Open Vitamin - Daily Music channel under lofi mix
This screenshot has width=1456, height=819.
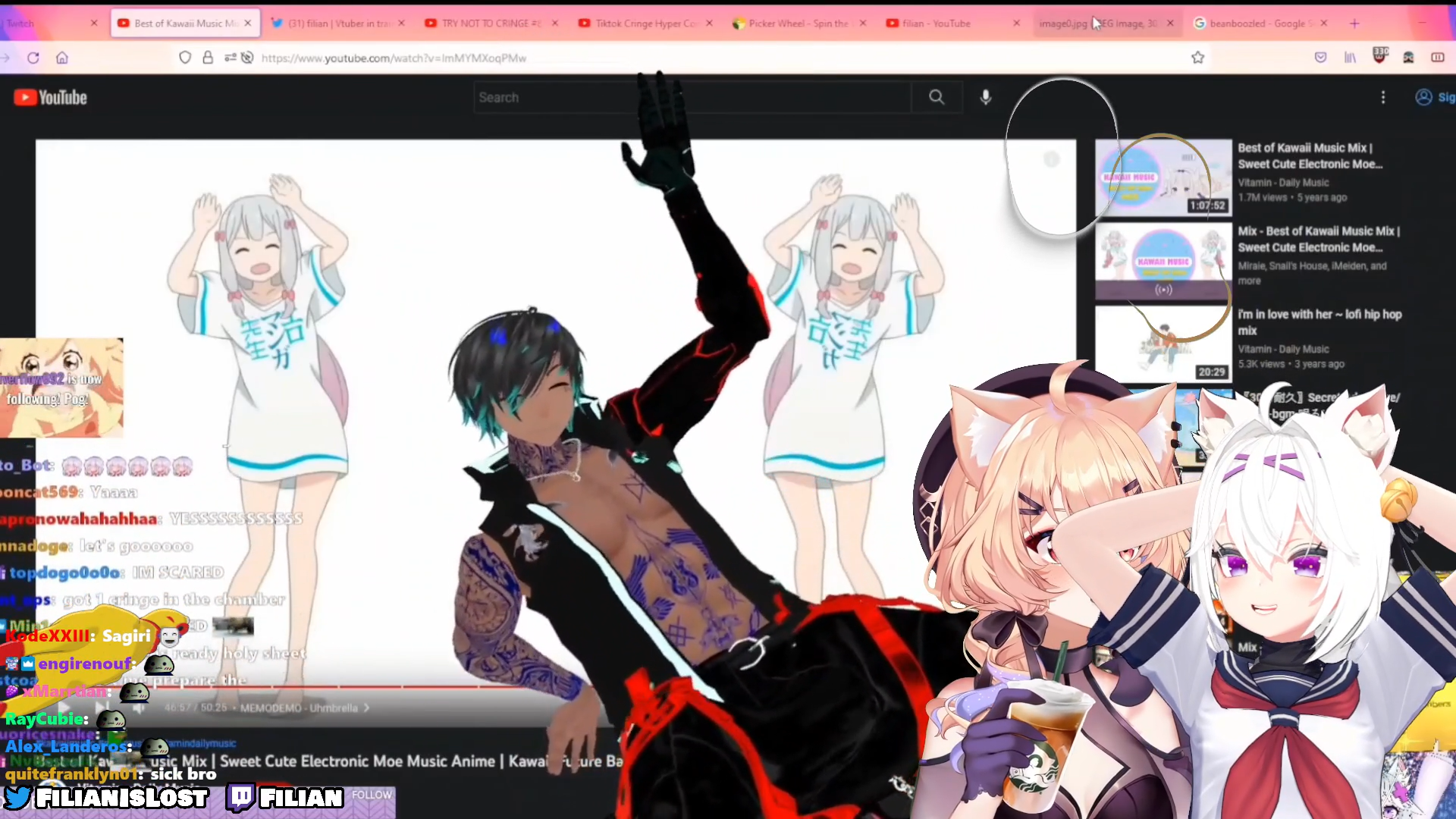point(1283,350)
